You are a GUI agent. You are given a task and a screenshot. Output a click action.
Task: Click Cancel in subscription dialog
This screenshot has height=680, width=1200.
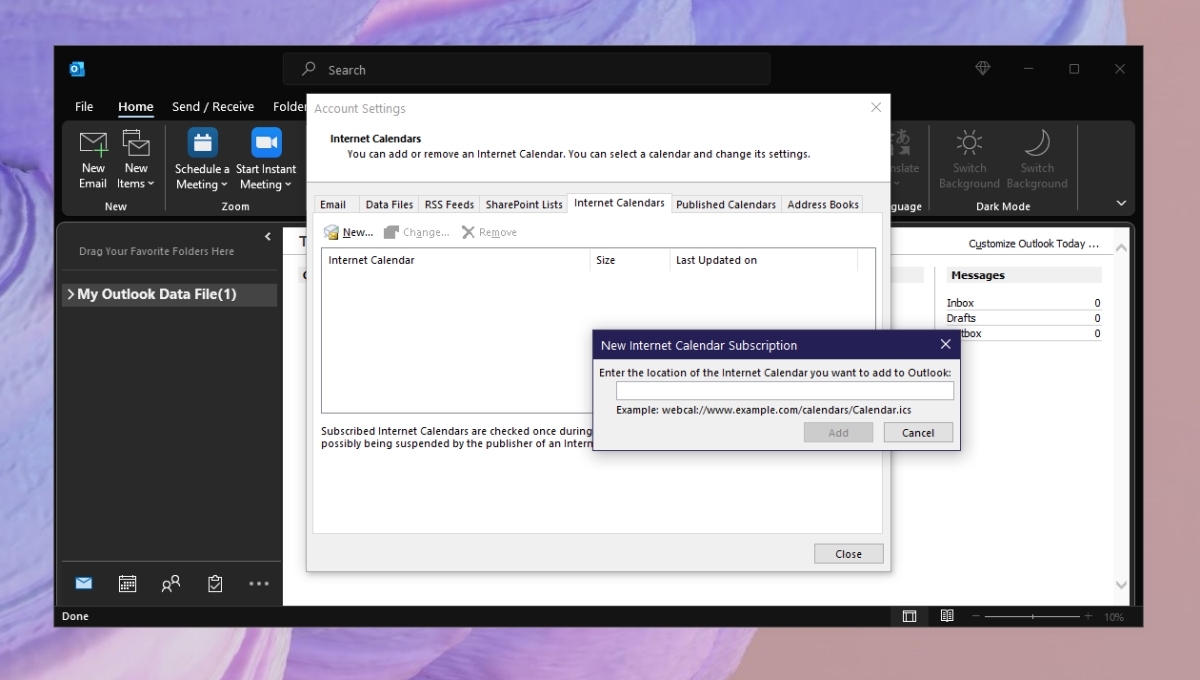click(918, 432)
